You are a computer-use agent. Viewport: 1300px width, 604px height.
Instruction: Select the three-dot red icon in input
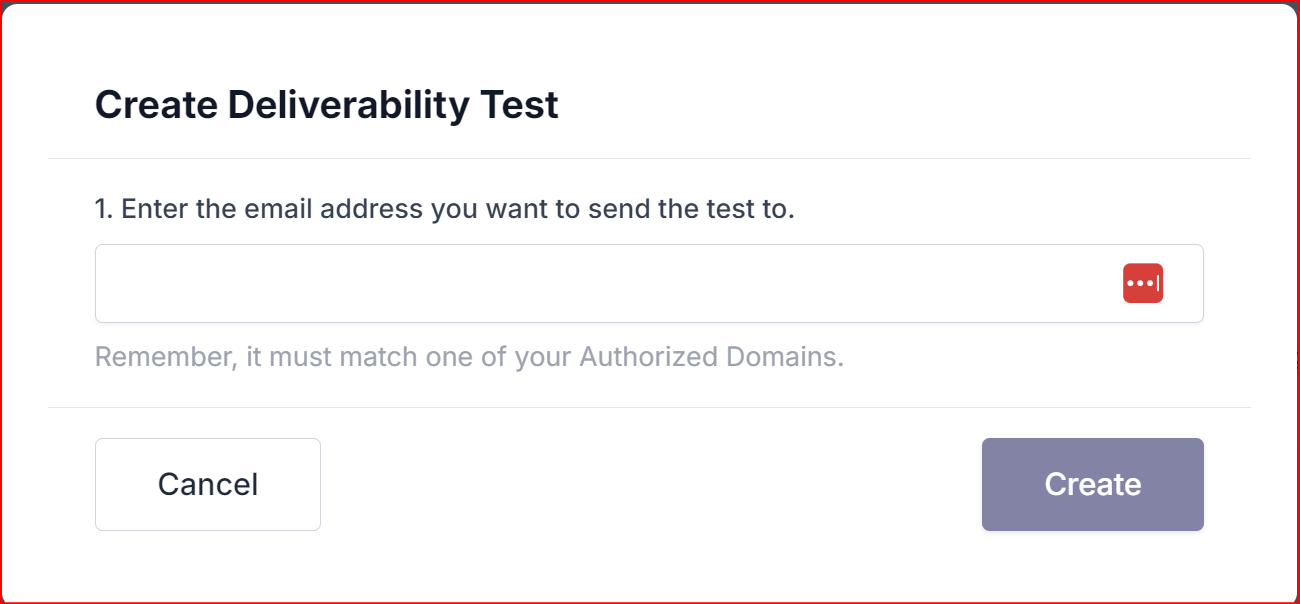[1143, 283]
